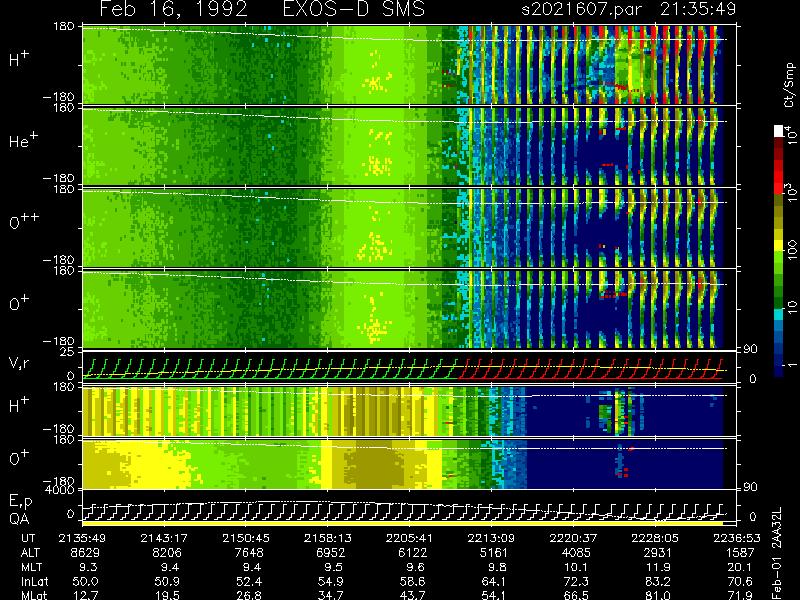Click the InLat value '52.4'
This screenshot has height=600, width=800.
[x=248, y=581]
